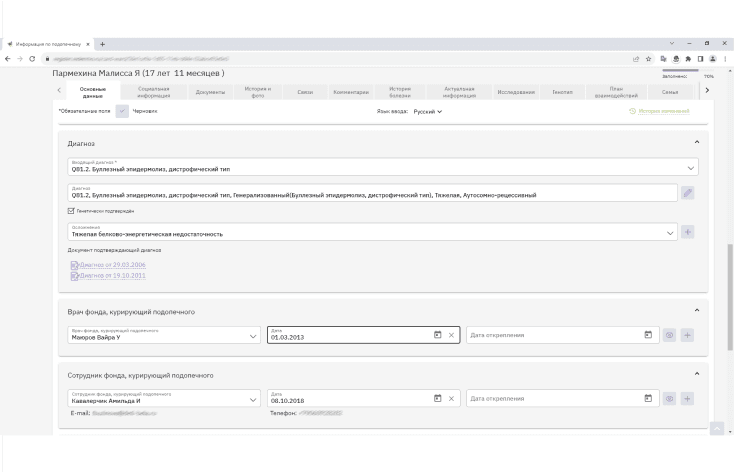The height and width of the screenshot is (473, 735).
Task: Uncheck Генетически подтверждён checkbox
Action: [x=71, y=211]
